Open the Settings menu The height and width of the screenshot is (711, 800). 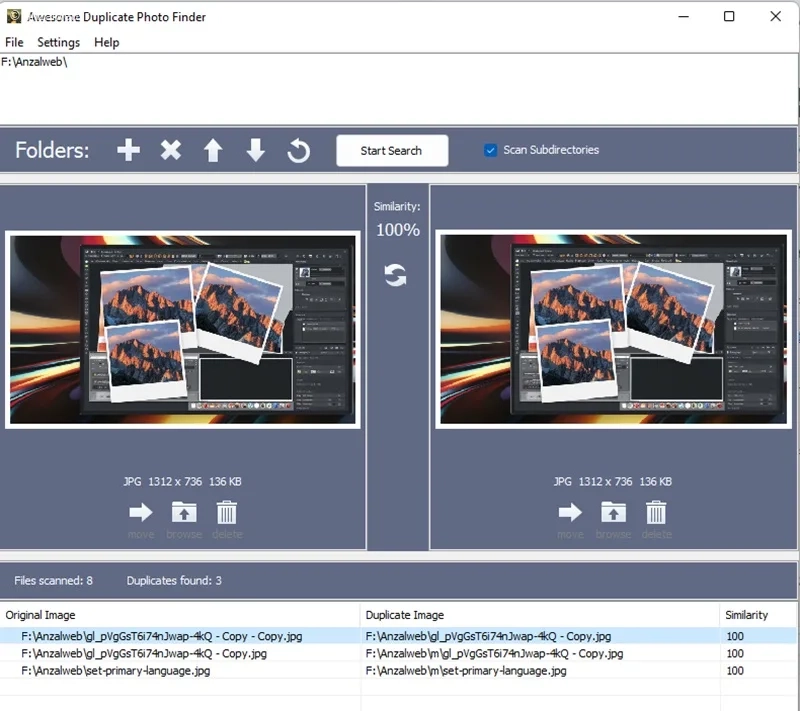(x=59, y=42)
